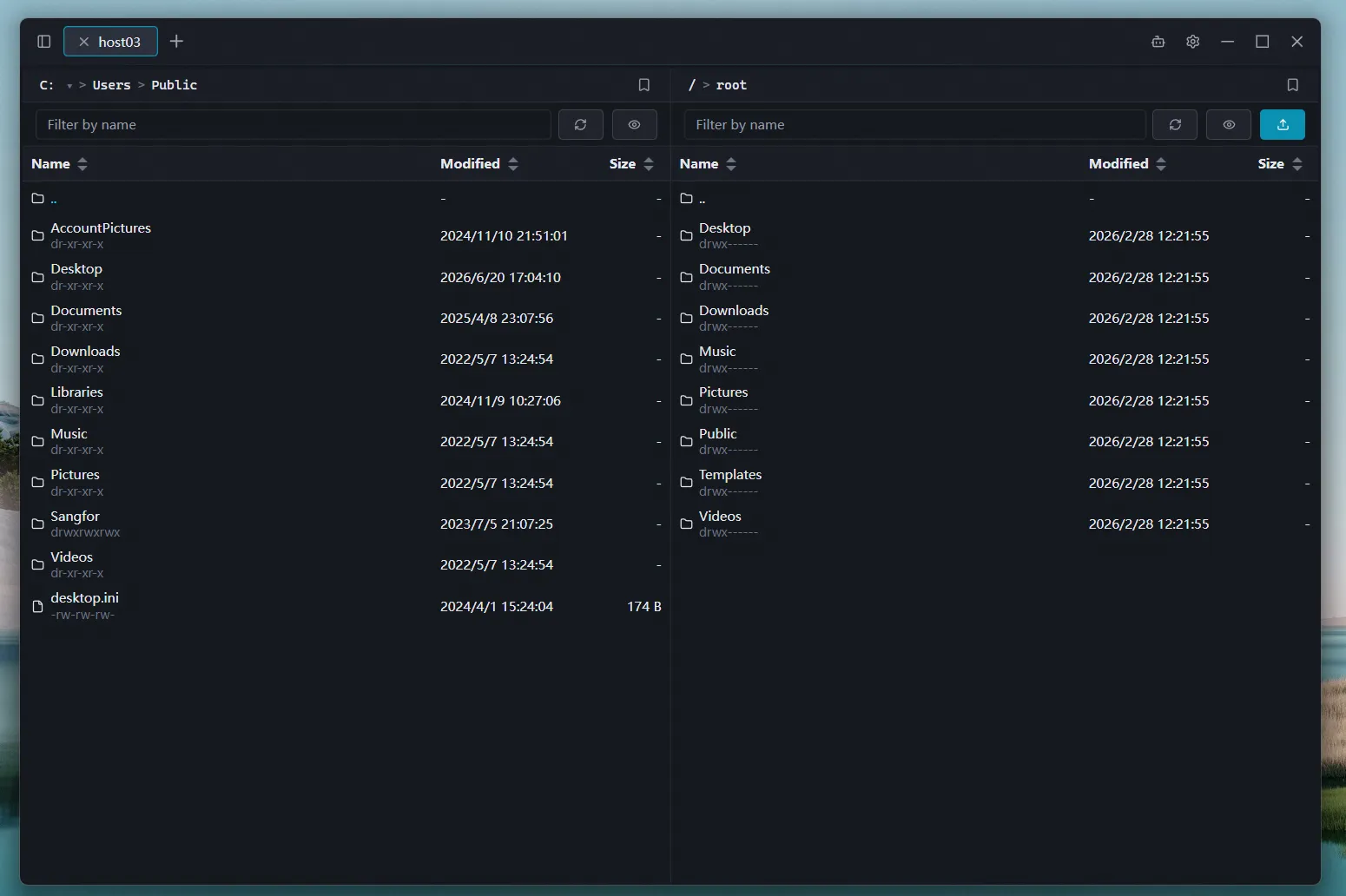Click date 2025/4/8 23:07:56

click(497, 318)
